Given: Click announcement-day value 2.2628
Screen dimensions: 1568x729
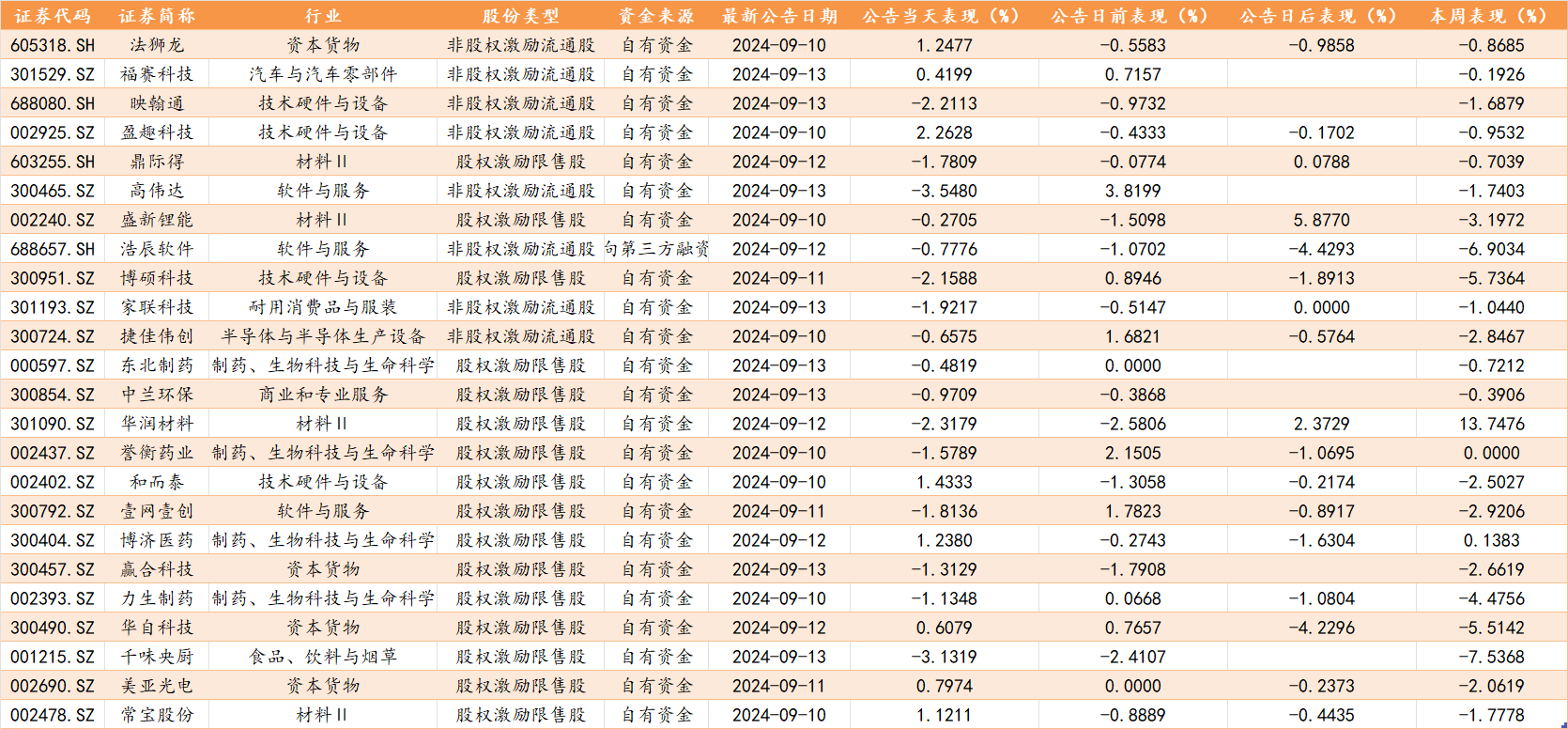Looking at the screenshot, I should click(945, 132).
